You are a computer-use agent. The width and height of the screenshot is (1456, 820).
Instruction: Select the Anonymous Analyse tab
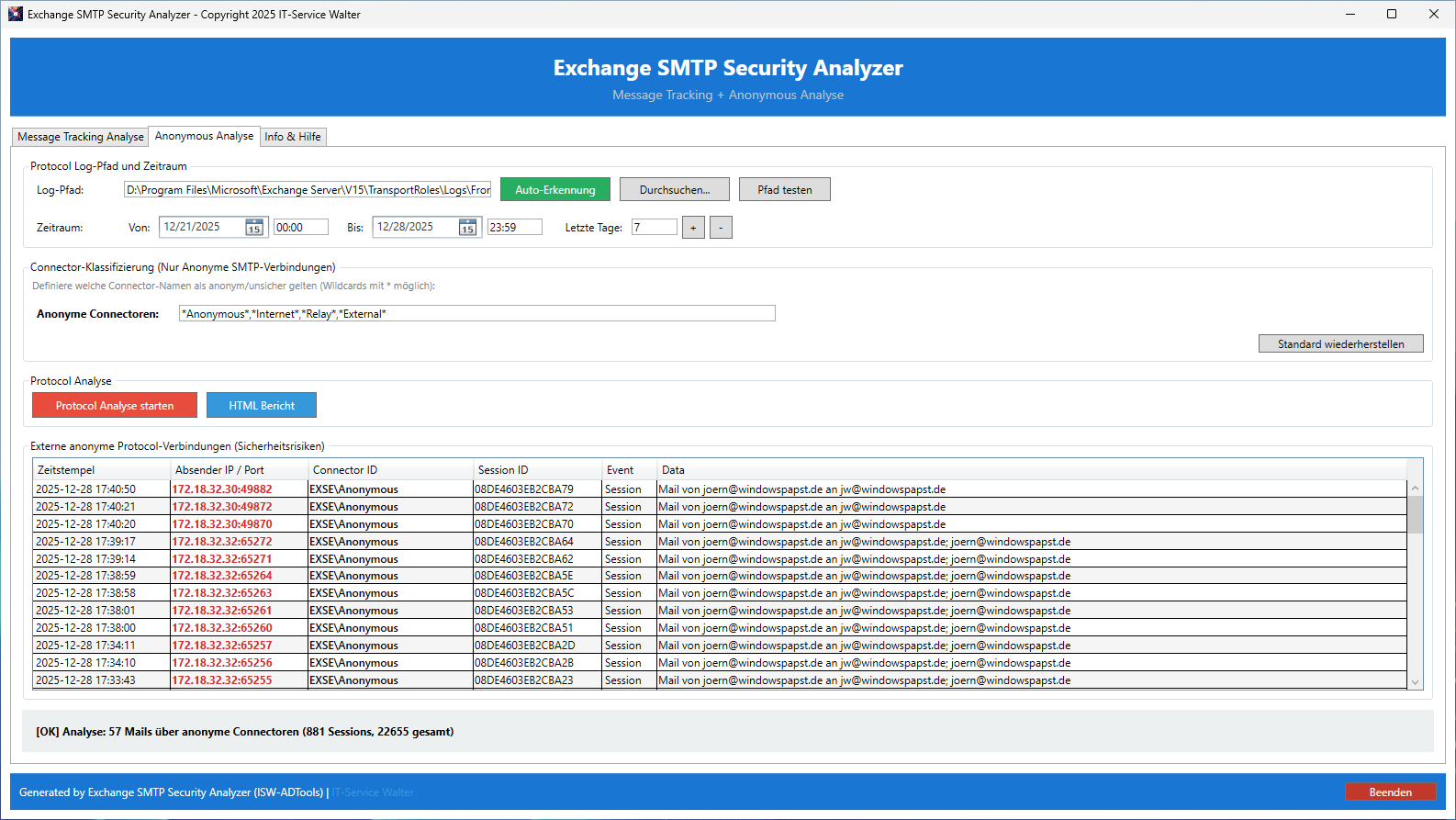[204, 136]
